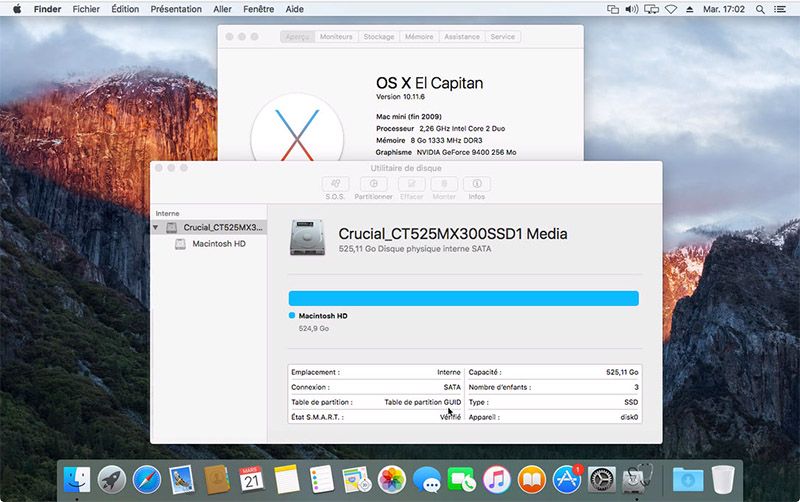Click the Effacer toolbar icon

[411, 185]
